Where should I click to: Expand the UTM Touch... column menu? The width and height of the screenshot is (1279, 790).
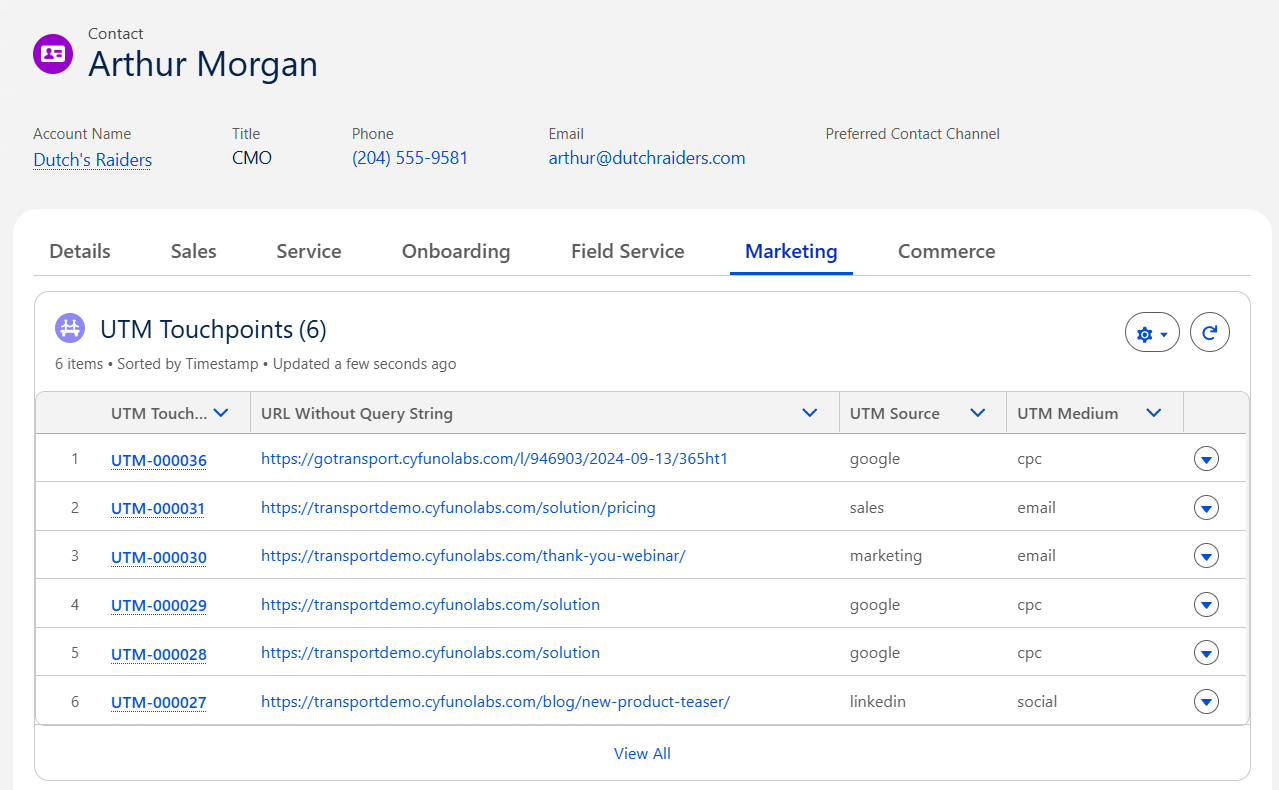coord(222,413)
